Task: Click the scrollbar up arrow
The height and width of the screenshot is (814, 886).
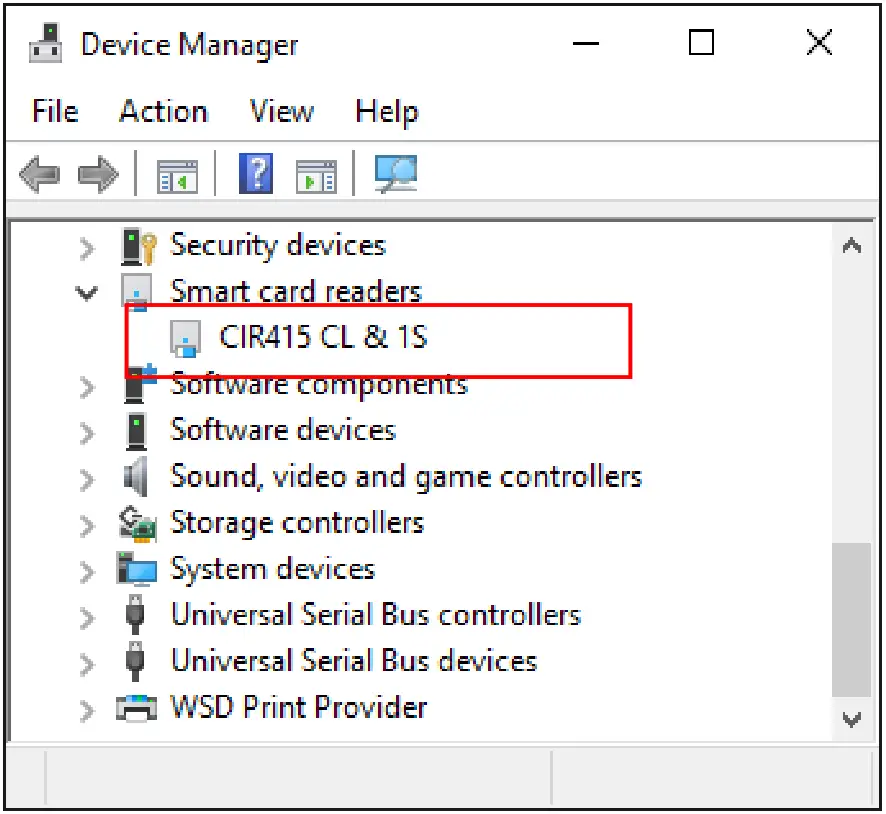Action: 852,246
